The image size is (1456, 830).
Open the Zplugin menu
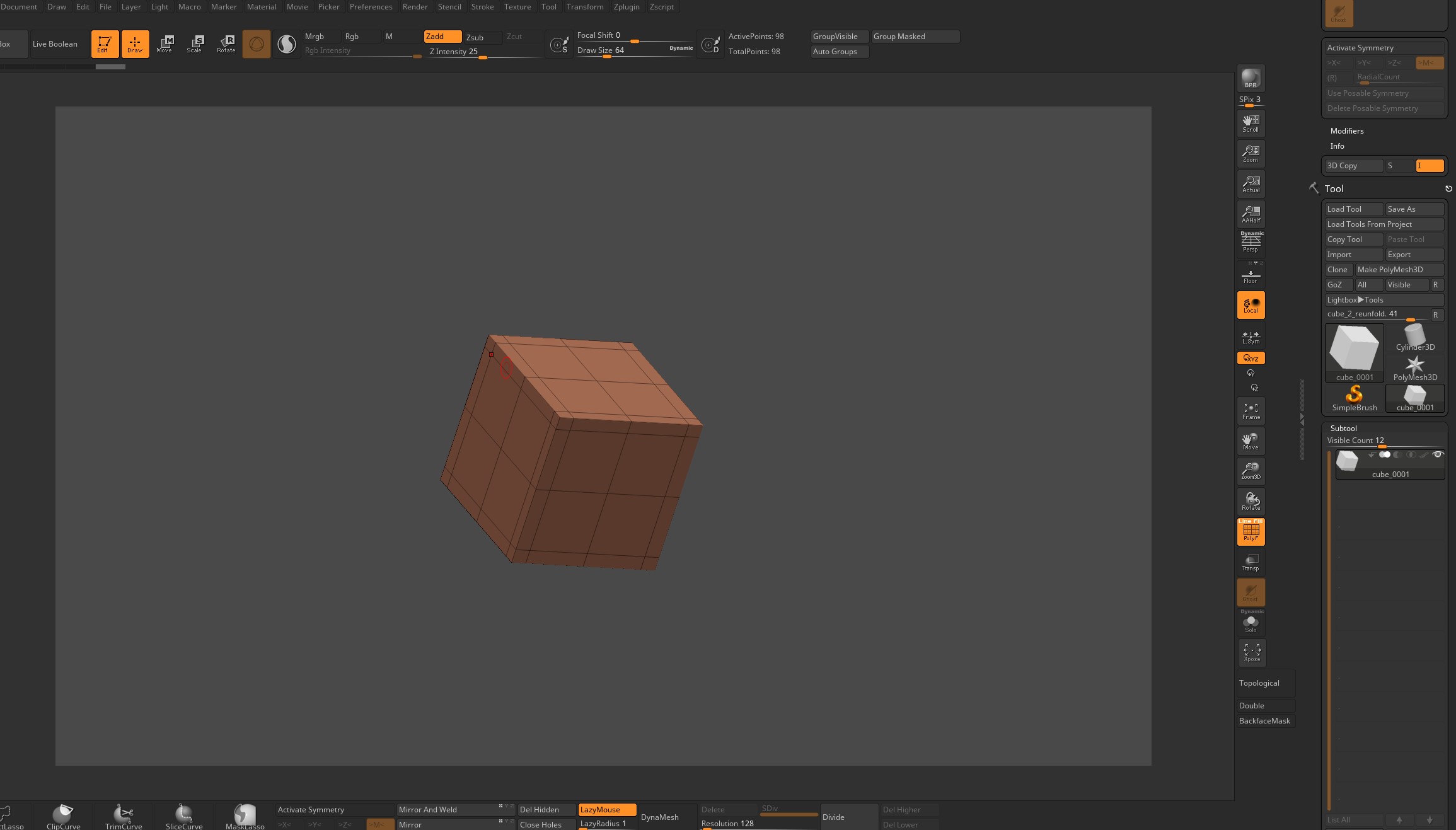pyautogui.click(x=626, y=6)
